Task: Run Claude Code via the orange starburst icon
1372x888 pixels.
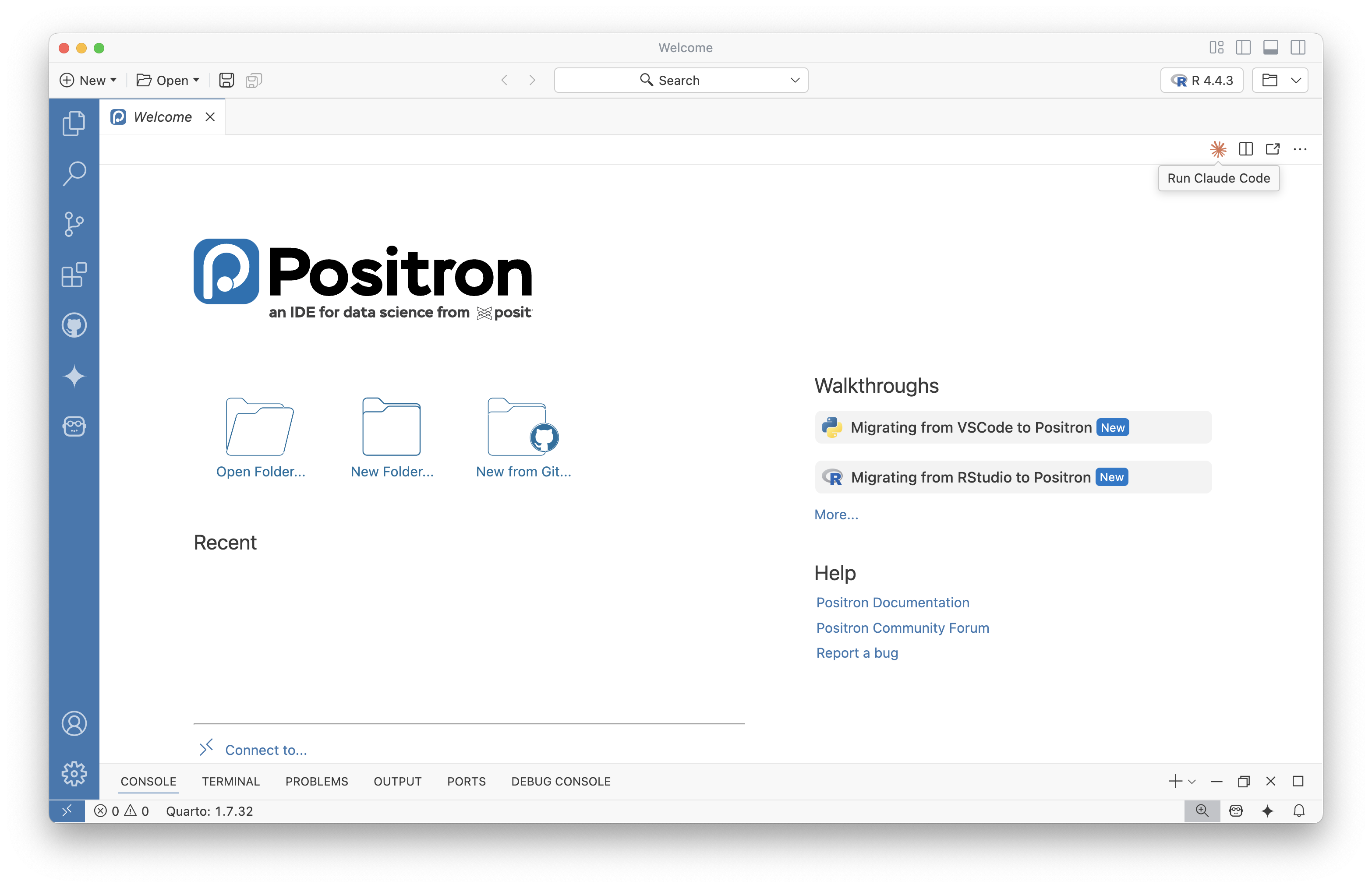Action: pos(1217,149)
